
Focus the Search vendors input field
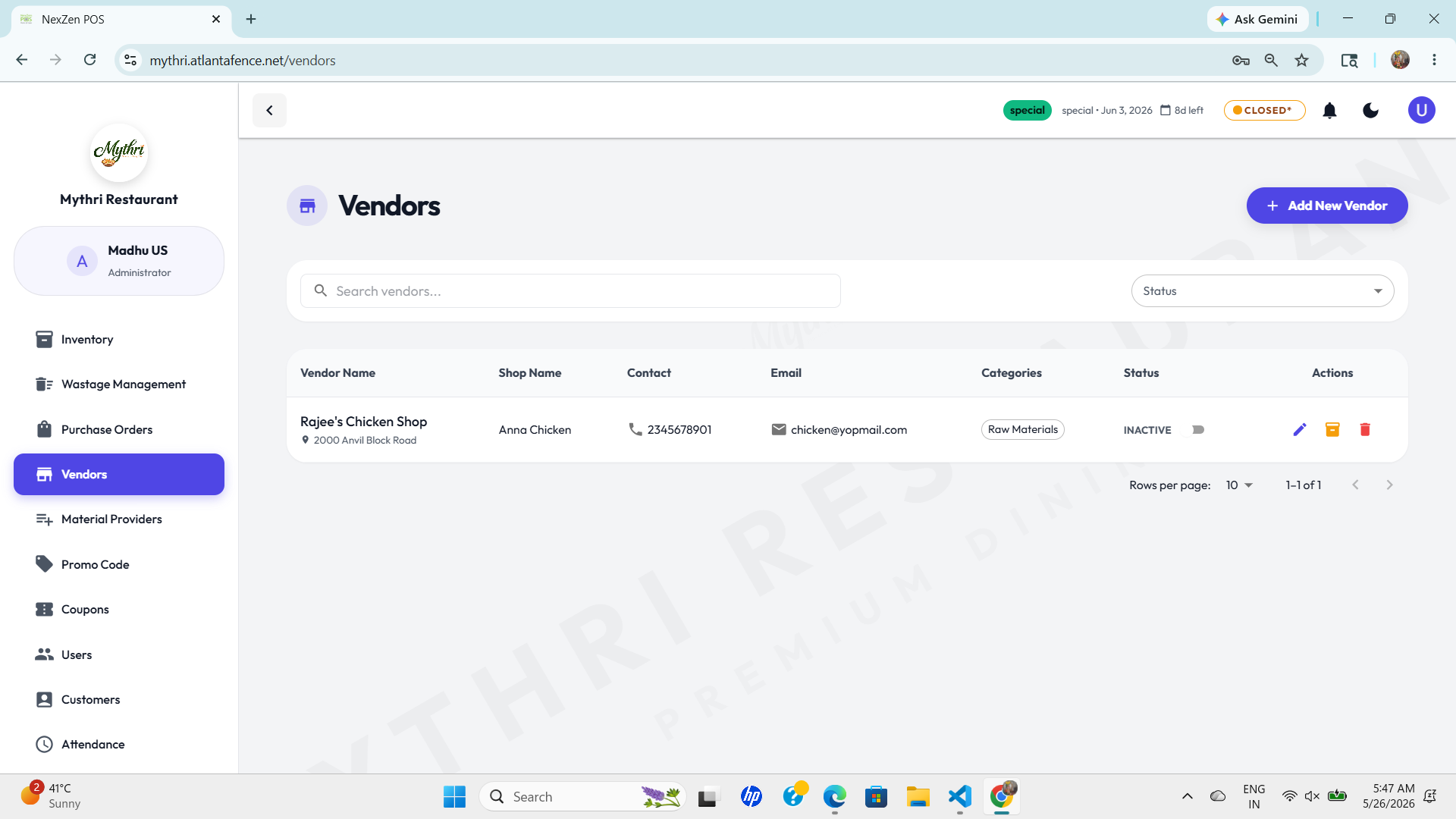pos(570,291)
